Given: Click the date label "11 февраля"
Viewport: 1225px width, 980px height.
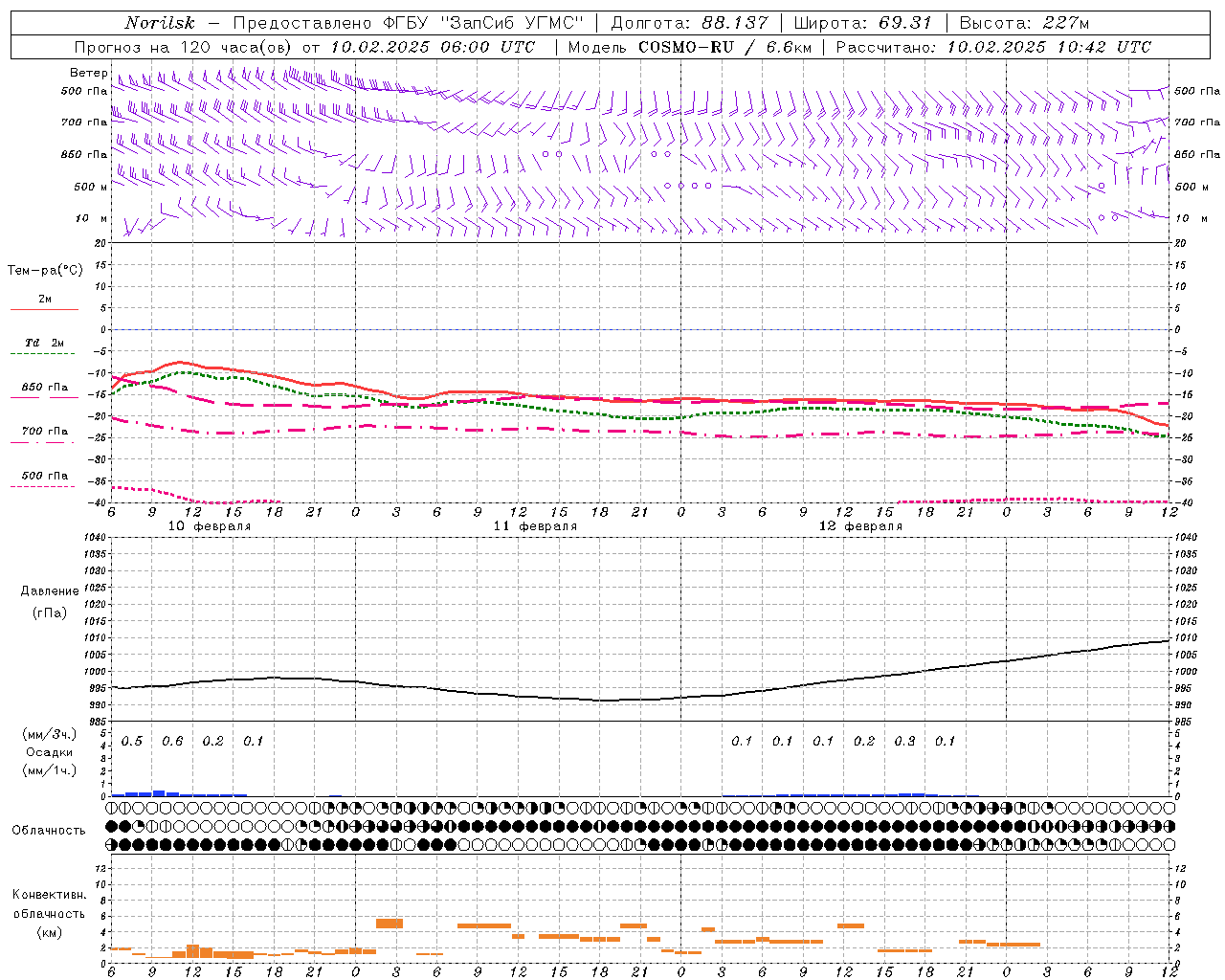Looking at the screenshot, I should point(536,526).
